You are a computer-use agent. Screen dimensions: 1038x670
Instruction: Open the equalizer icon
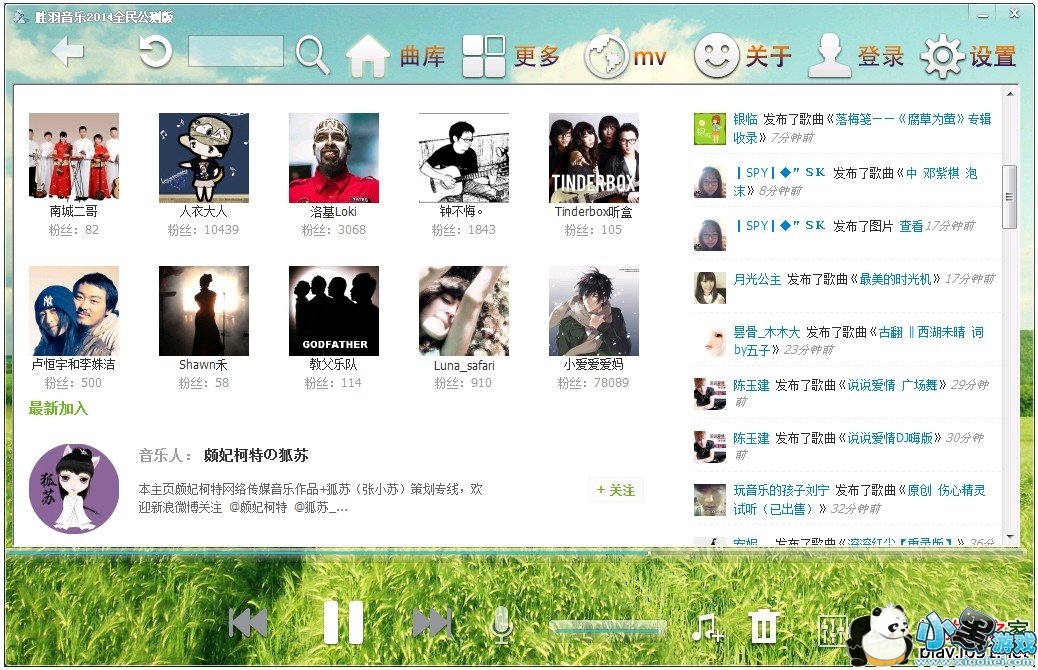pos(831,630)
